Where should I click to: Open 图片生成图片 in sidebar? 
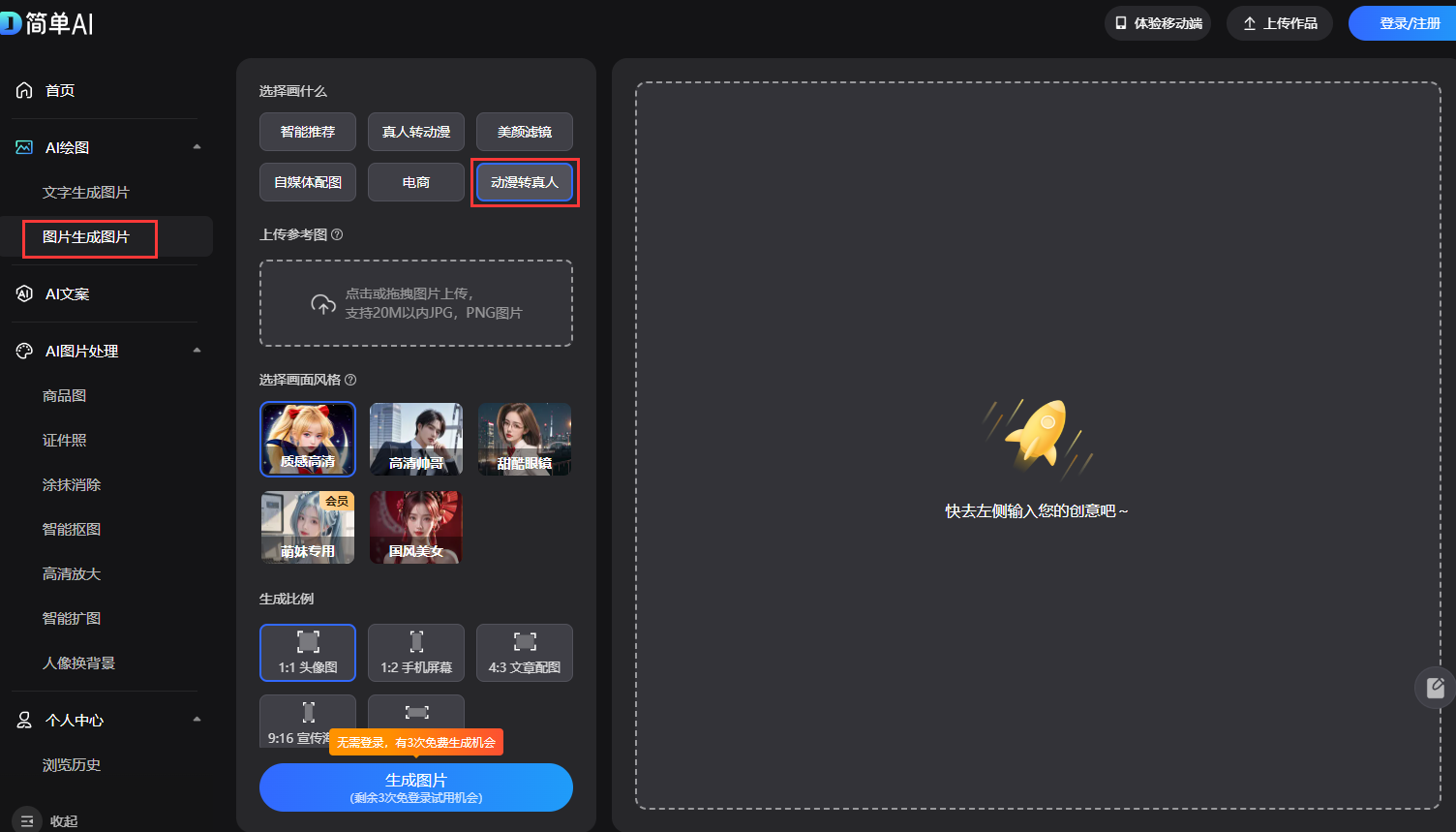click(x=86, y=237)
